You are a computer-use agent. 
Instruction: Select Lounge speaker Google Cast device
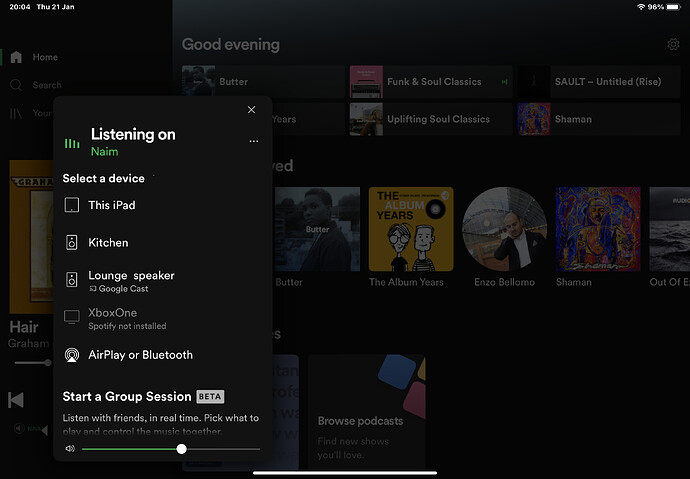tap(163, 280)
